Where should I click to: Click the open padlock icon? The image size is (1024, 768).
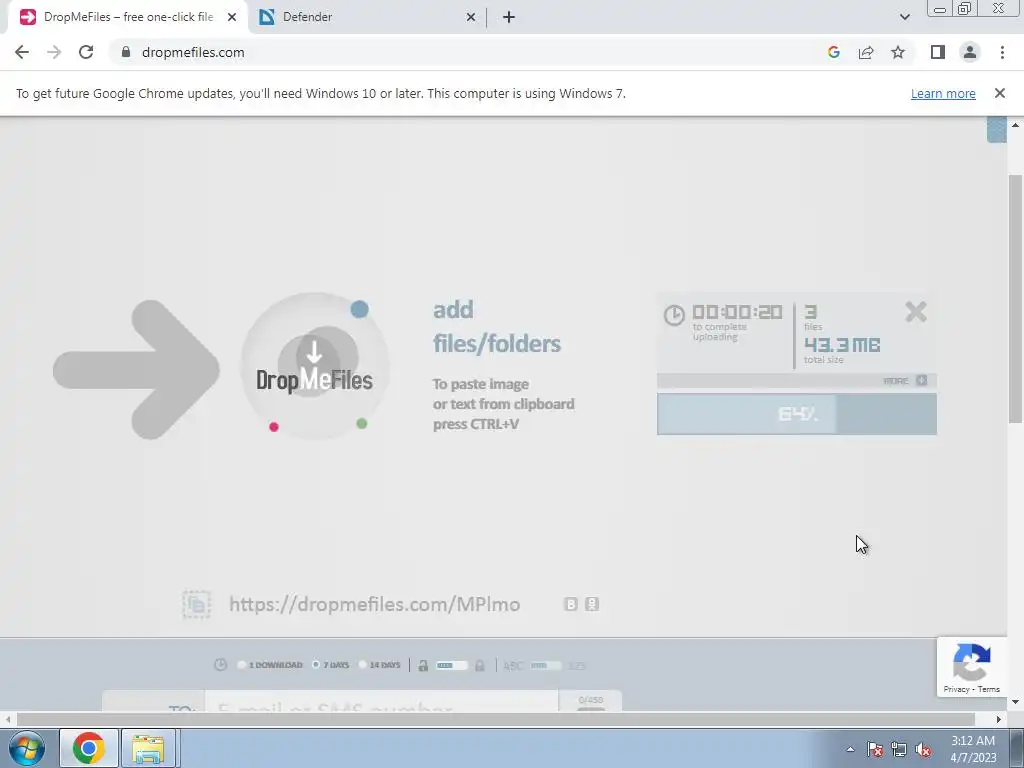[x=423, y=665]
